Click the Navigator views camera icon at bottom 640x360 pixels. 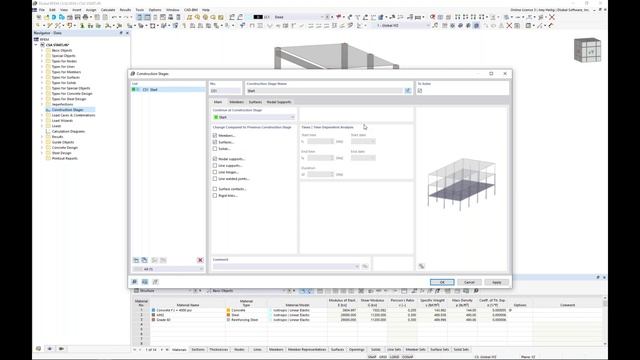point(61,349)
